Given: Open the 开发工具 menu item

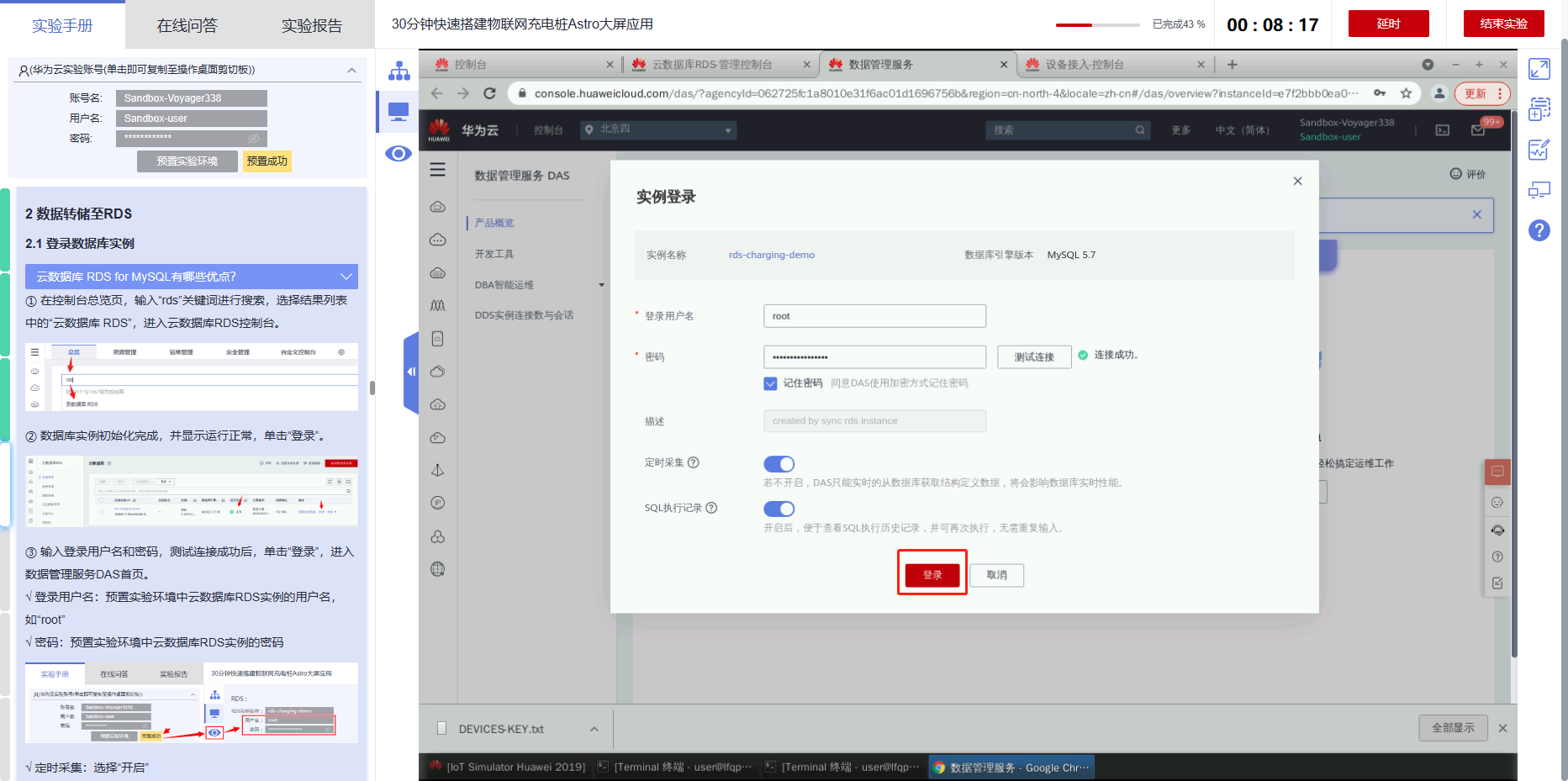Looking at the screenshot, I should pos(494,254).
